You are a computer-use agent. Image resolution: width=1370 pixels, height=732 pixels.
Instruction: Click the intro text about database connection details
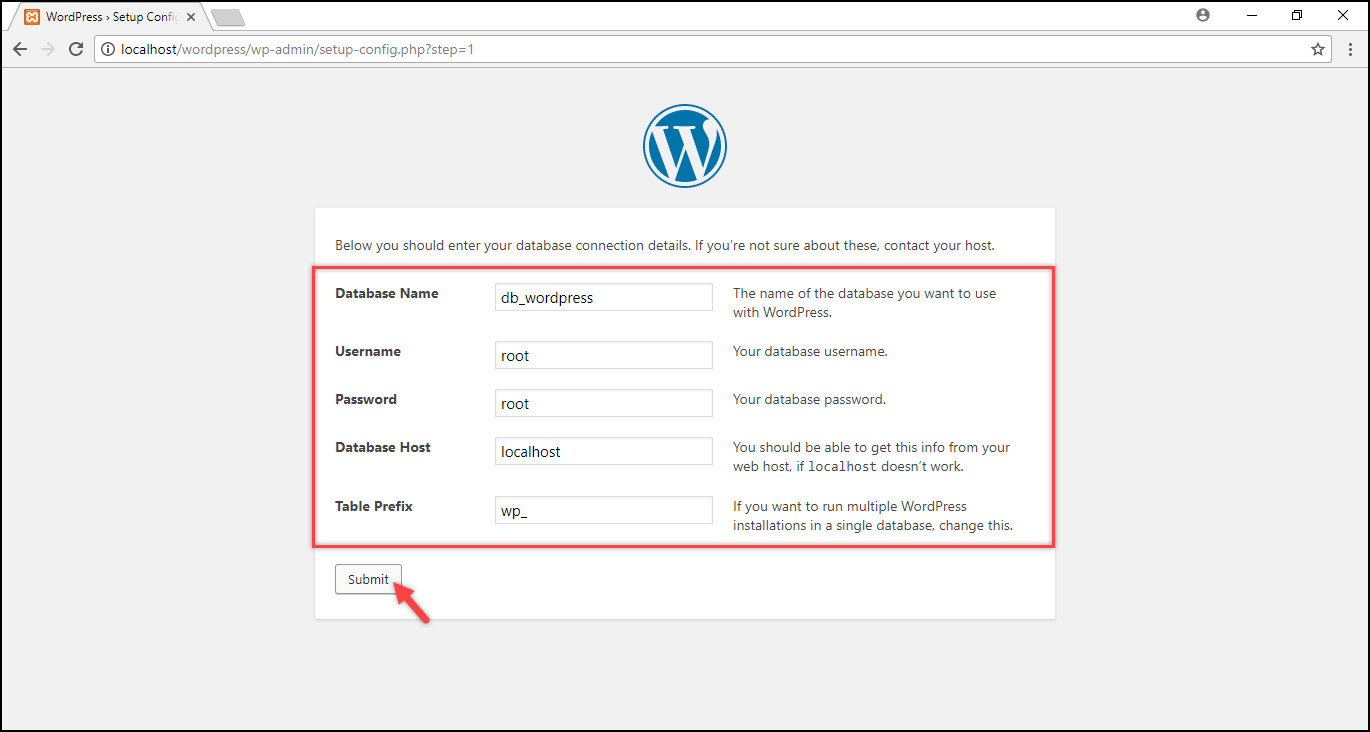point(665,245)
